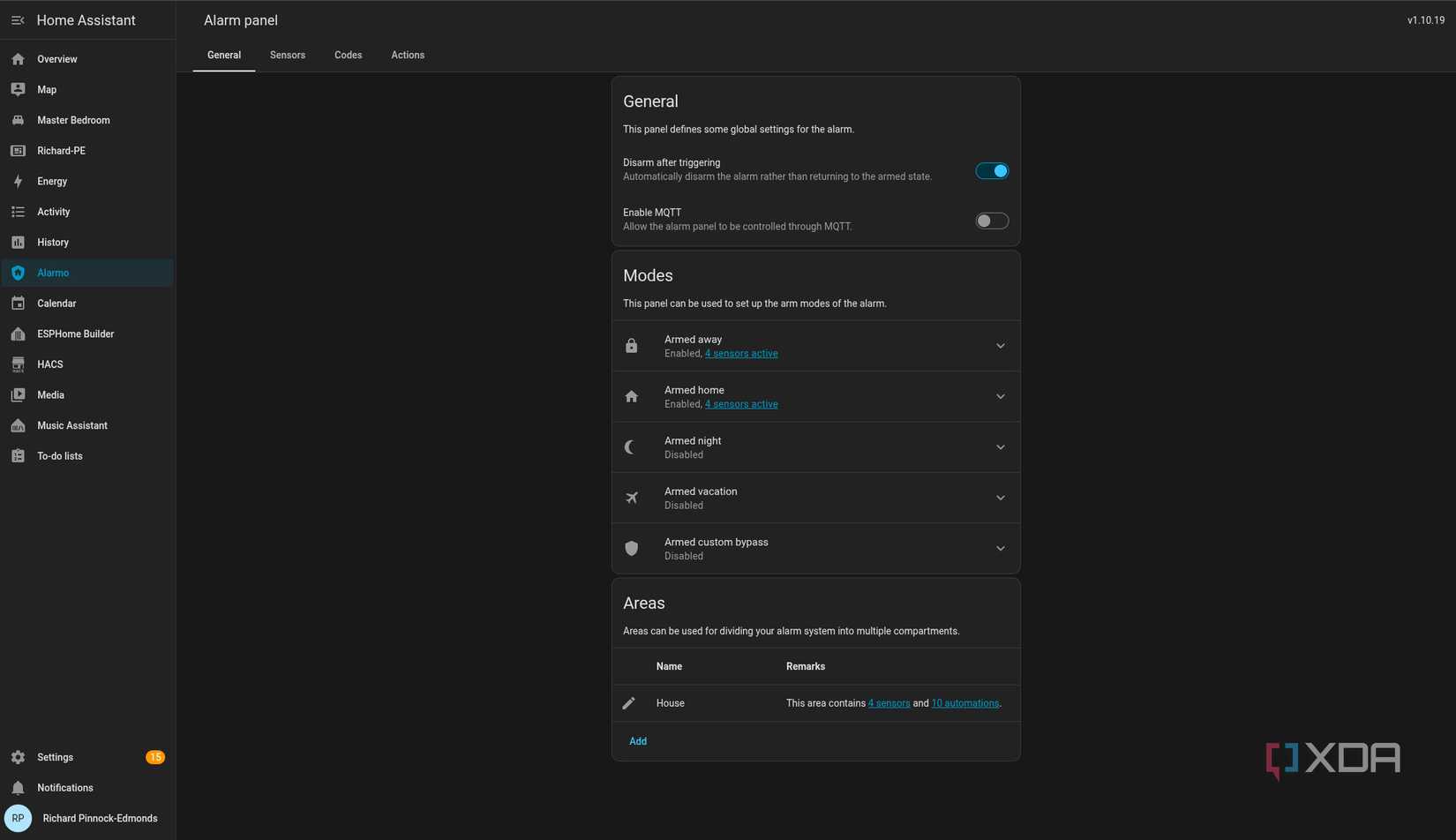Expand Armed custom bypass chevron
This screenshot has height=840, width=1456.
pyautogui.click(x=1001, y=549)
